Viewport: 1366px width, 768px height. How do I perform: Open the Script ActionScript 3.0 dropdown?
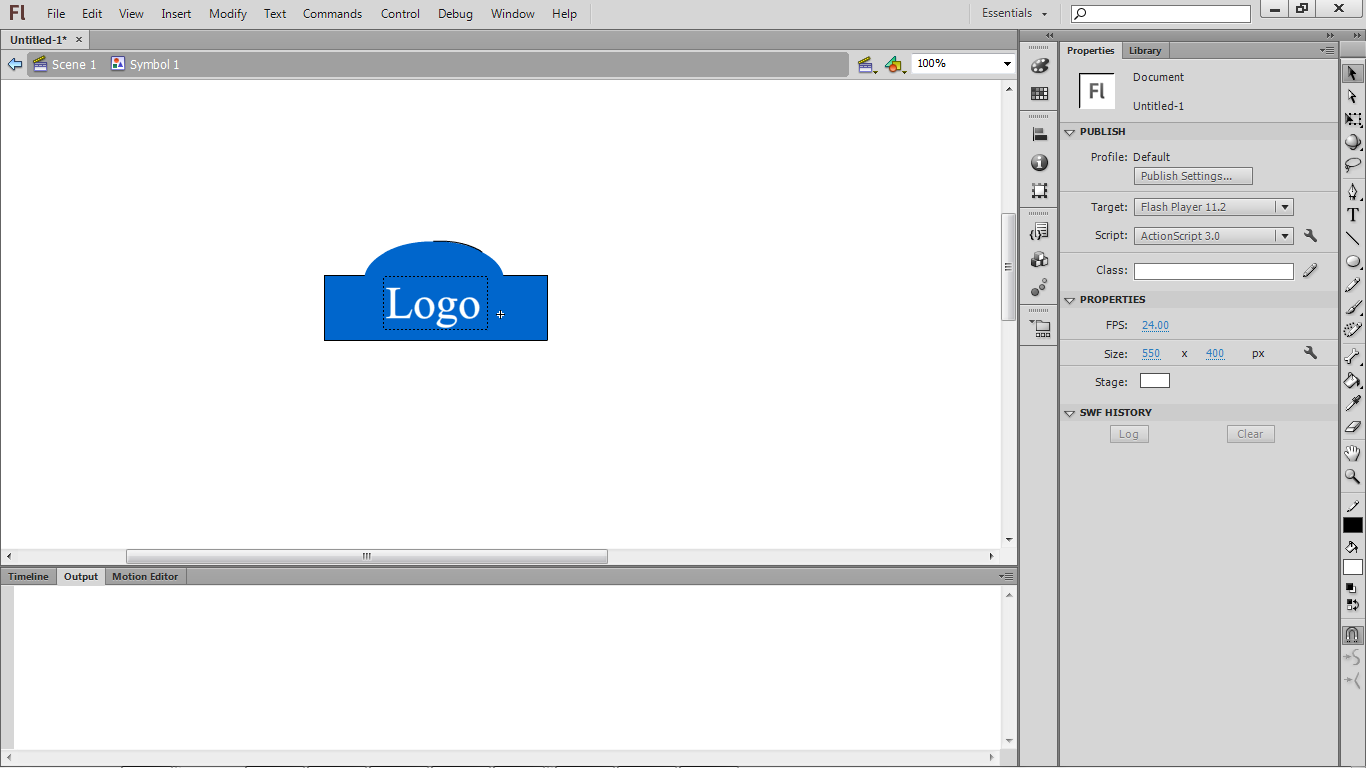pyautogui.click(x=1214, y=236)
